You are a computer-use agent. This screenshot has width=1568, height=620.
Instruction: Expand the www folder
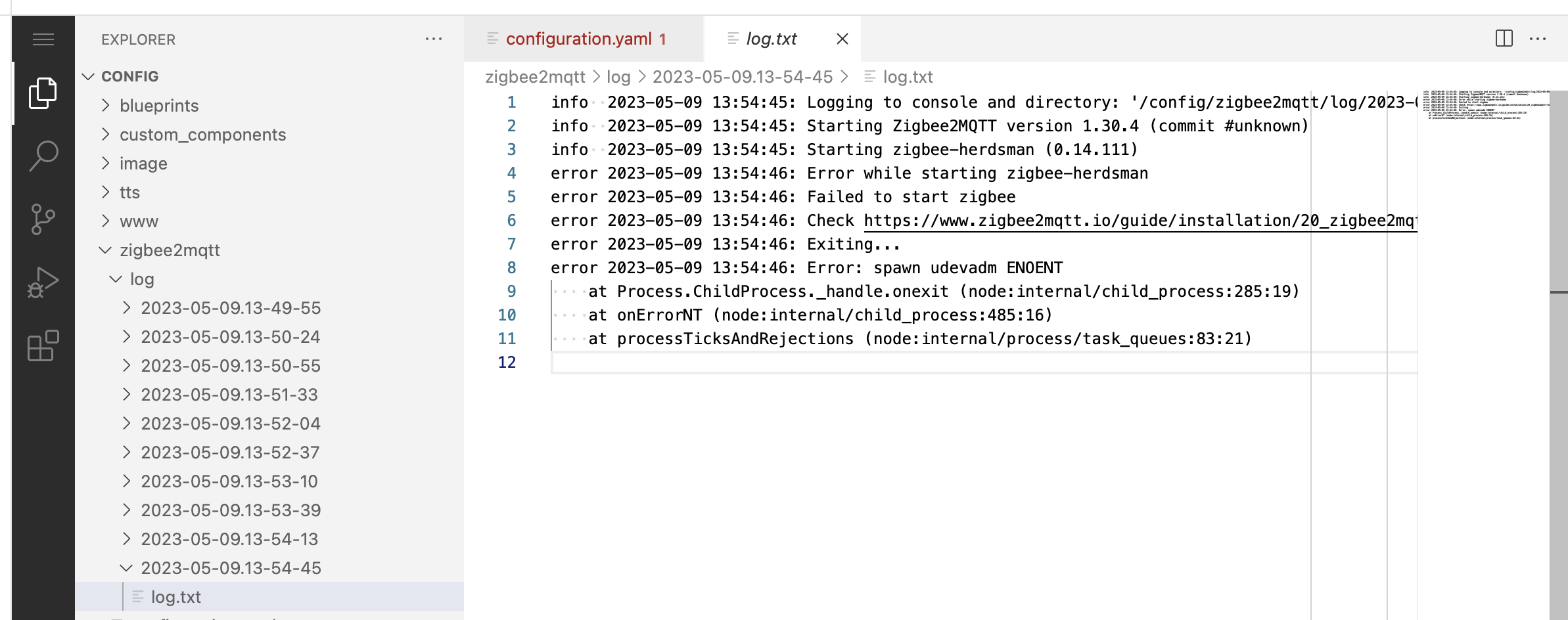point(105,221)
